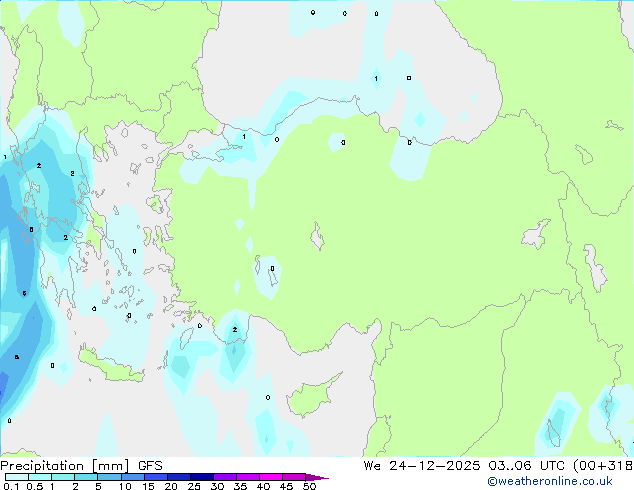The width and height of the screenshot is (634, 490).
Task: Select the 2–5 mm legend color swatch
Action: point(86,477)
